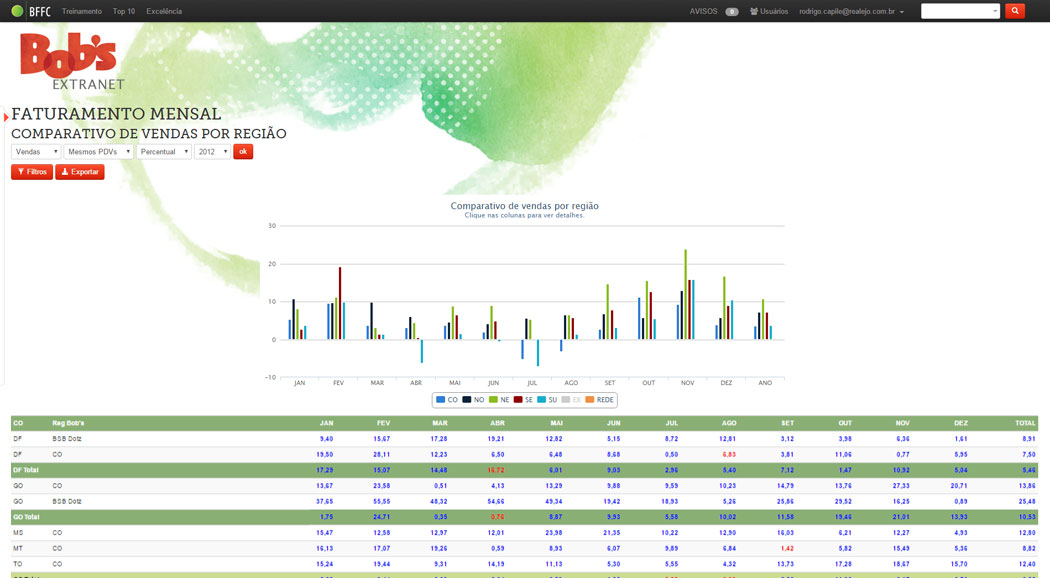
Task: Click the negative SU bar for ABR
Action: [x=421, y=351]
